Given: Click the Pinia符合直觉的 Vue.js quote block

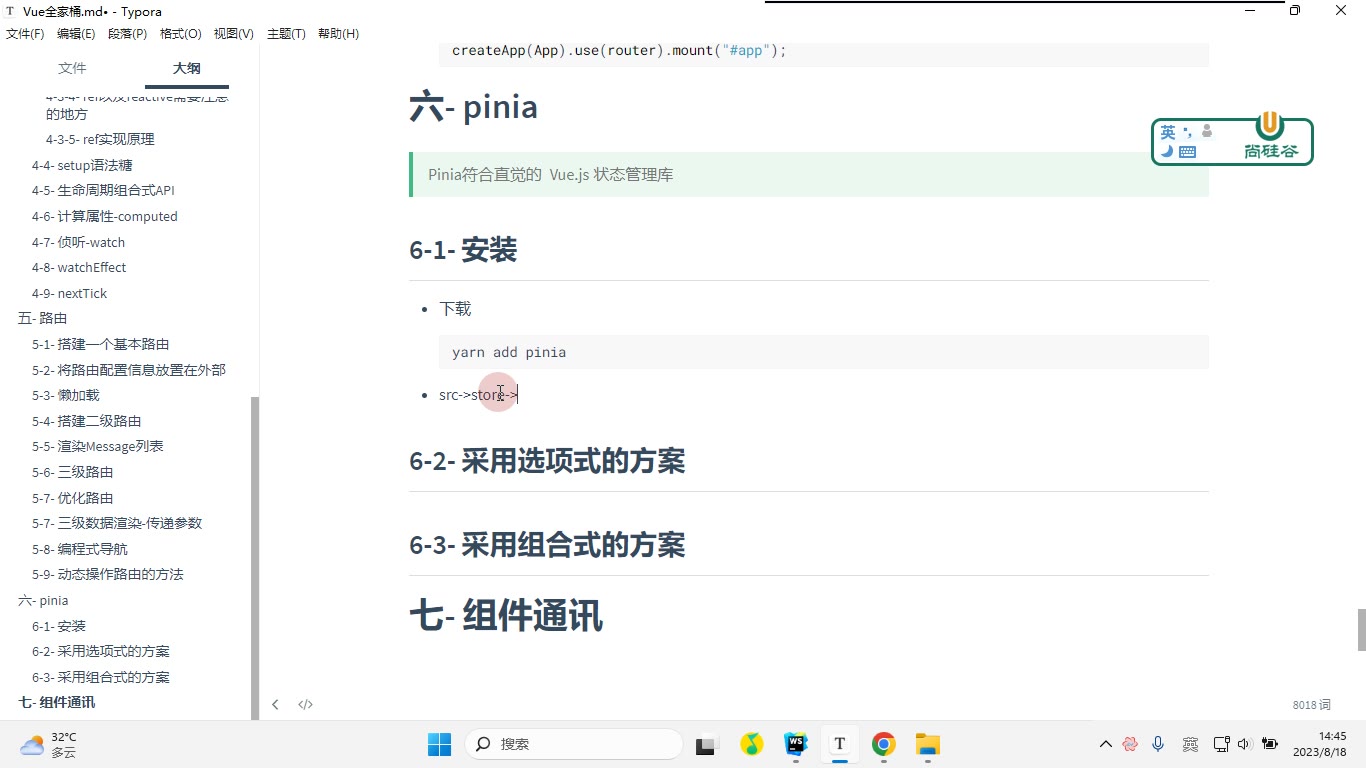Looking at the screenshot, I should 809,174.
